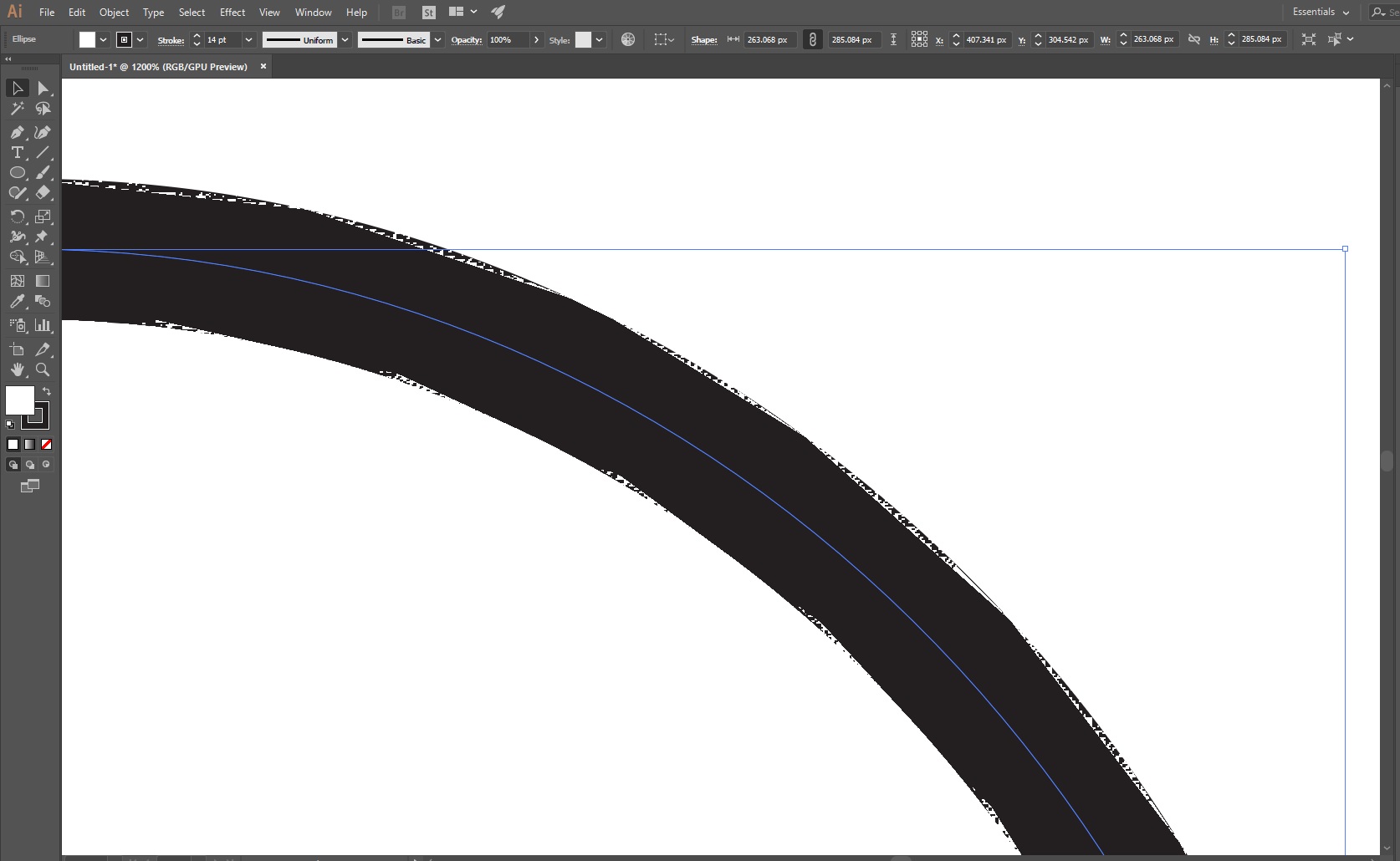
Task: Select the Symbol Sprayer tool
Action: tap(17, 325)
